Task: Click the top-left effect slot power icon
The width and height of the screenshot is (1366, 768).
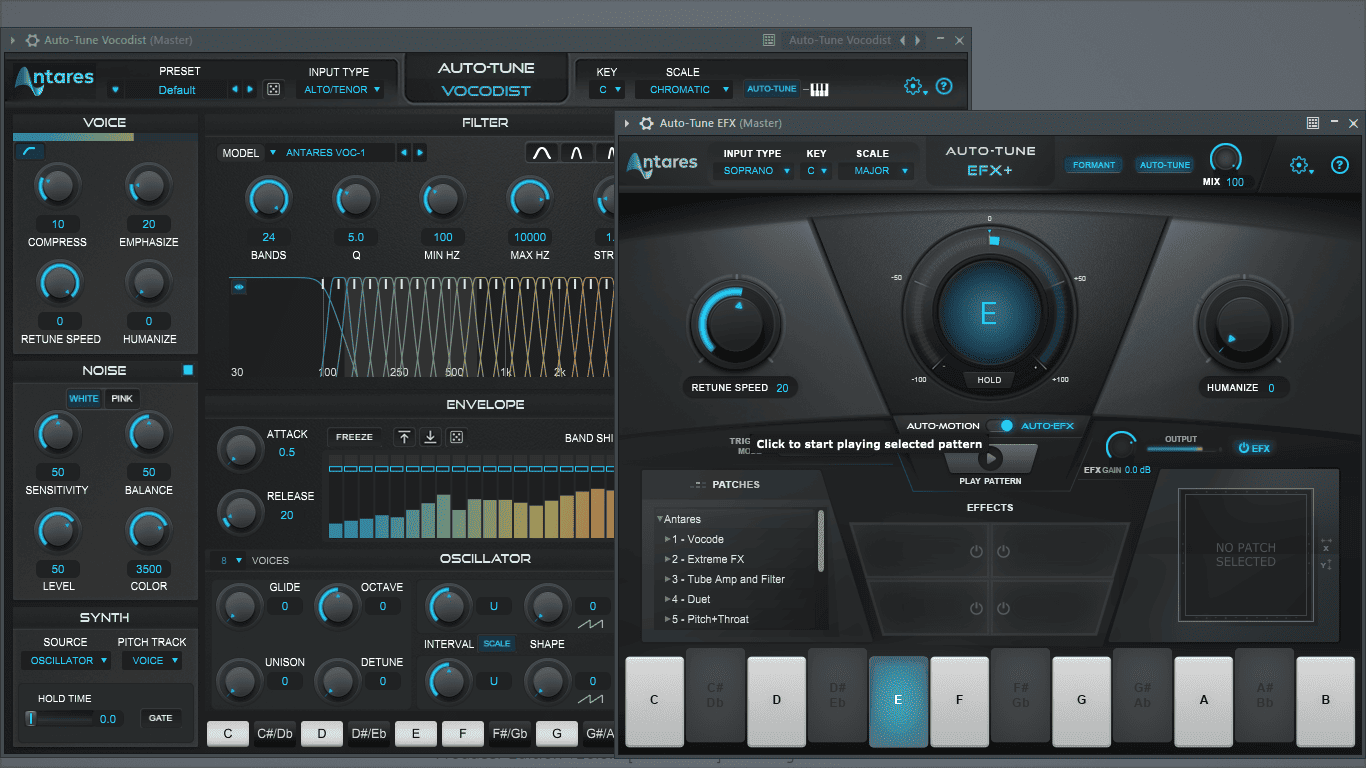Action: (977, 552)
